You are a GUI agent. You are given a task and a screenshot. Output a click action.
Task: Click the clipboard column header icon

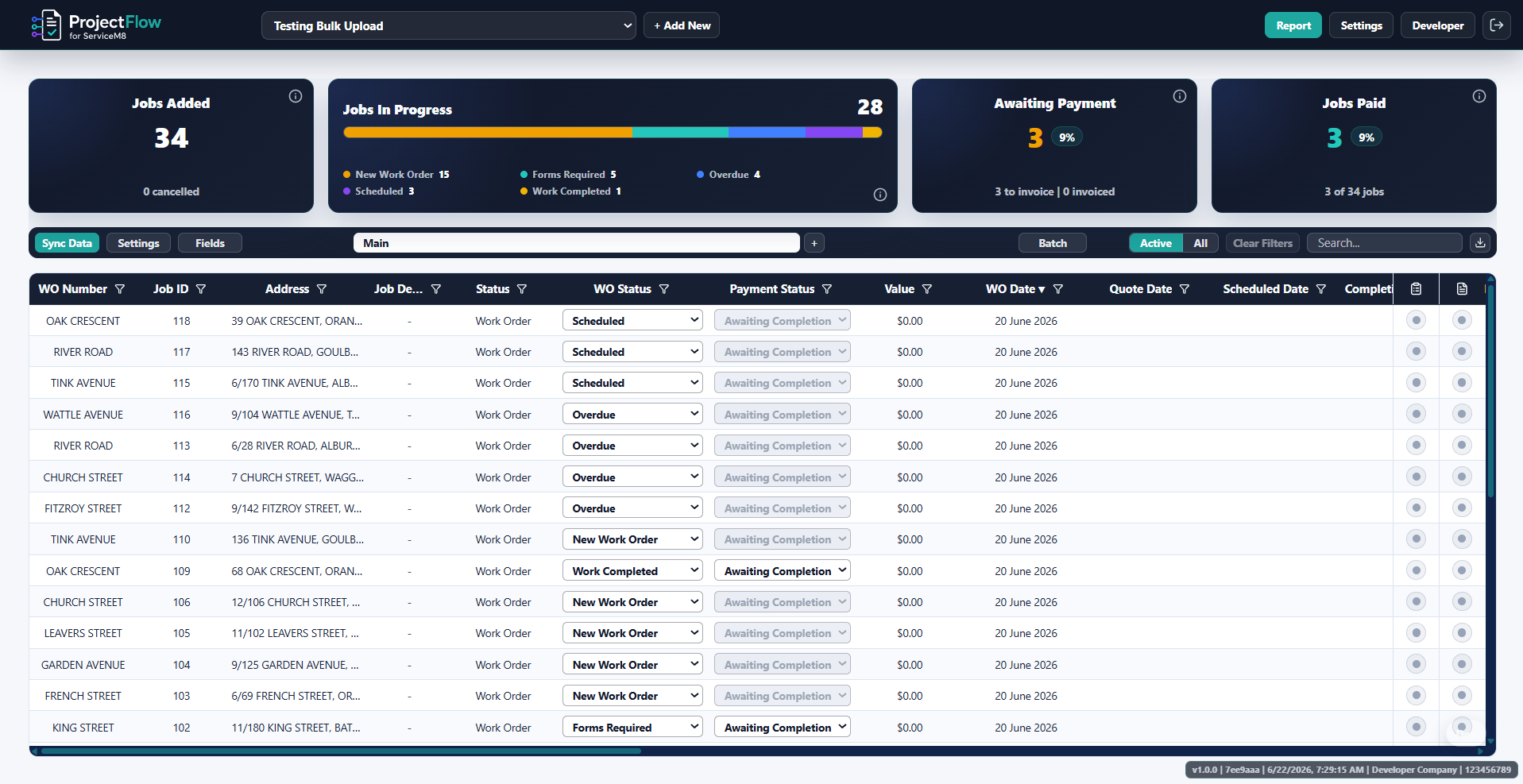(1416, 289)
